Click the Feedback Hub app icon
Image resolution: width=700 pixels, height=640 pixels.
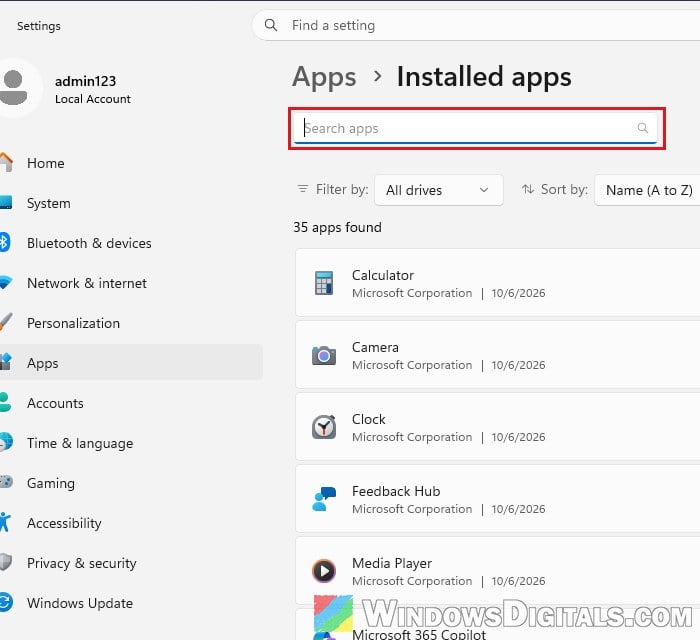coord(324,499)
